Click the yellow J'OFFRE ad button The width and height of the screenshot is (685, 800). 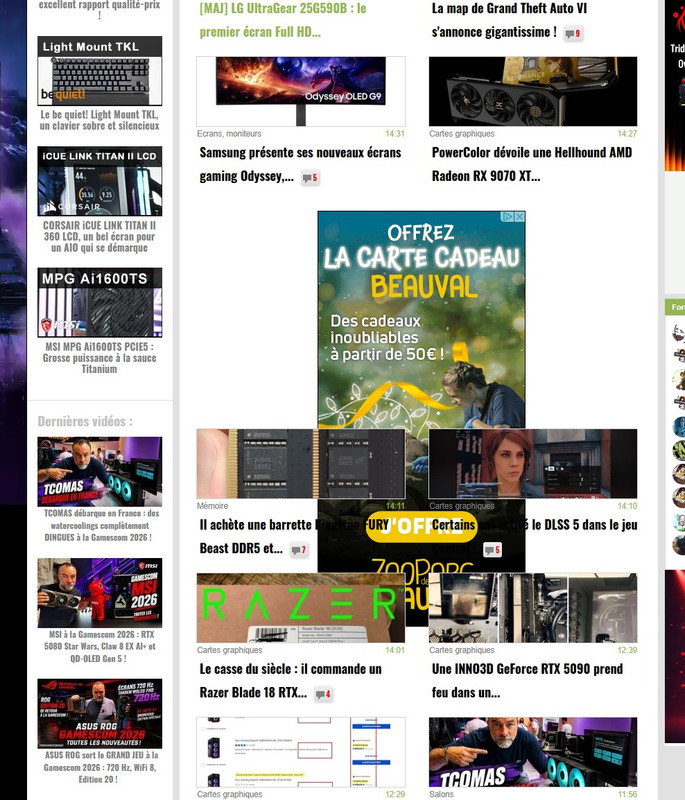click(x=422, y=527)
